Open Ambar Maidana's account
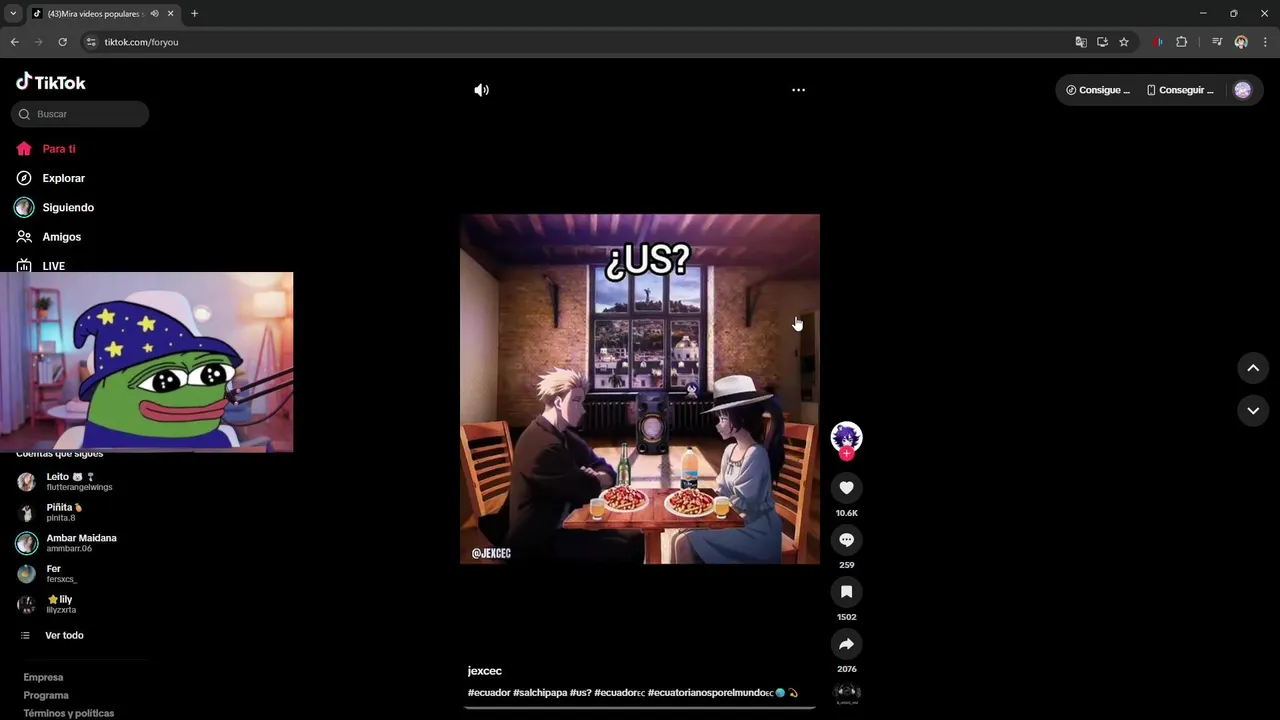The height and width of the screenshot is (720, 1280). (x=67, y=543)
